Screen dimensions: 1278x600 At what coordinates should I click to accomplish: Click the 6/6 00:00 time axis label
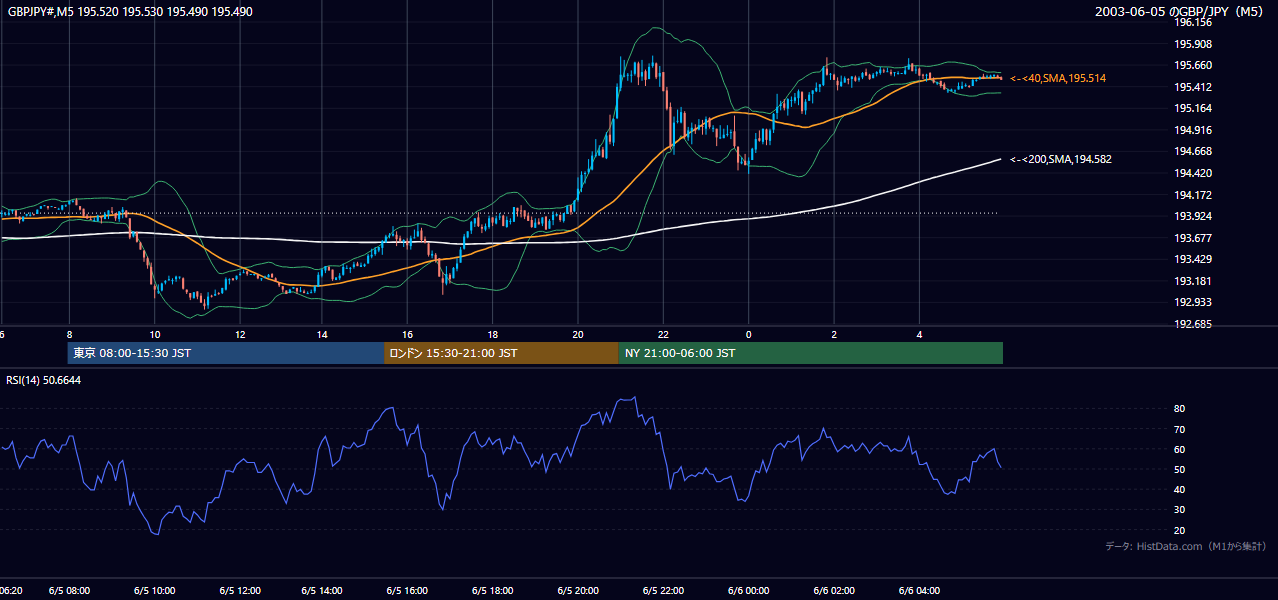tap(748, 591)
